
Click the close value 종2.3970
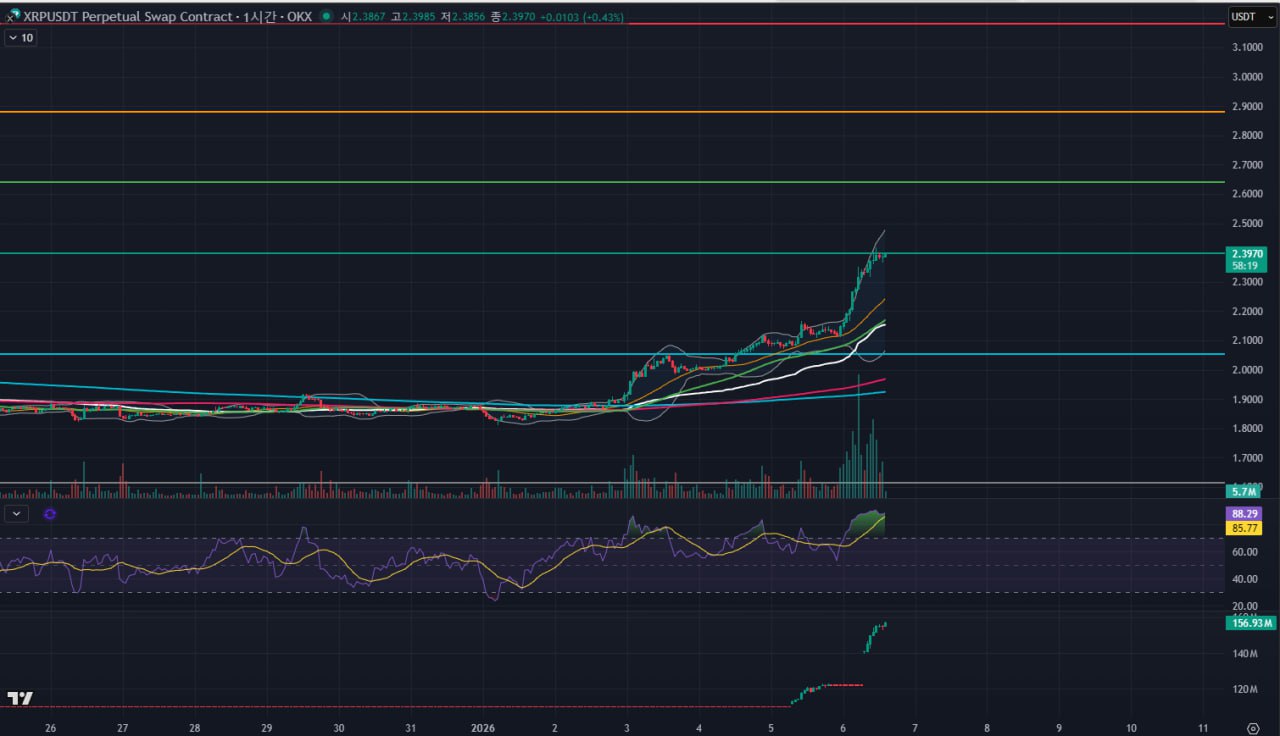pos(512,17)
